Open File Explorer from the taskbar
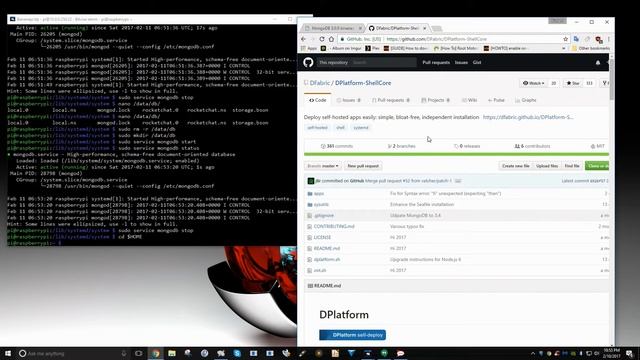The height and width of the screenshot is (360, 640). click(172, 353)
